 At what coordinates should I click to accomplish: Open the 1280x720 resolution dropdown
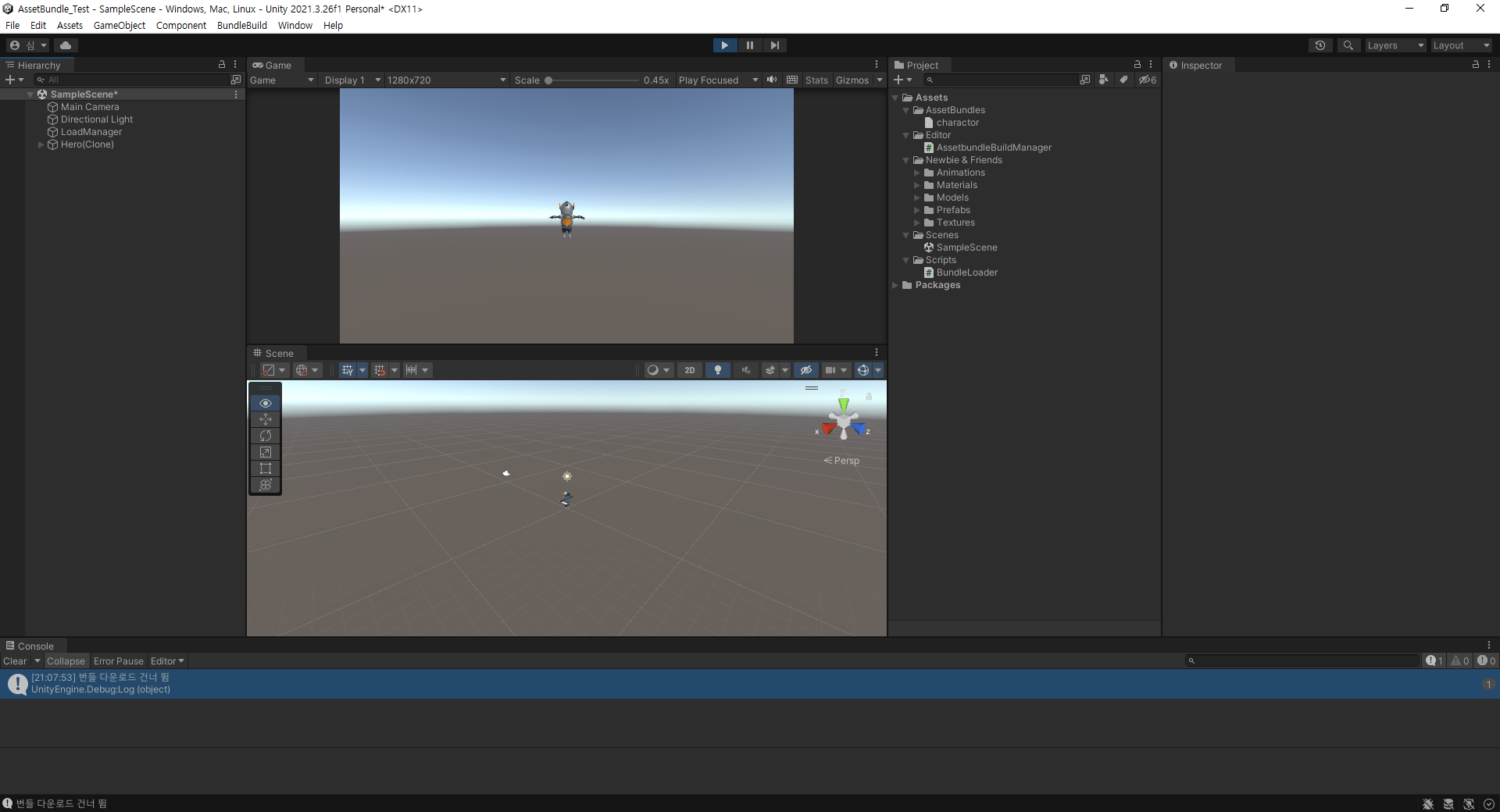446,80
